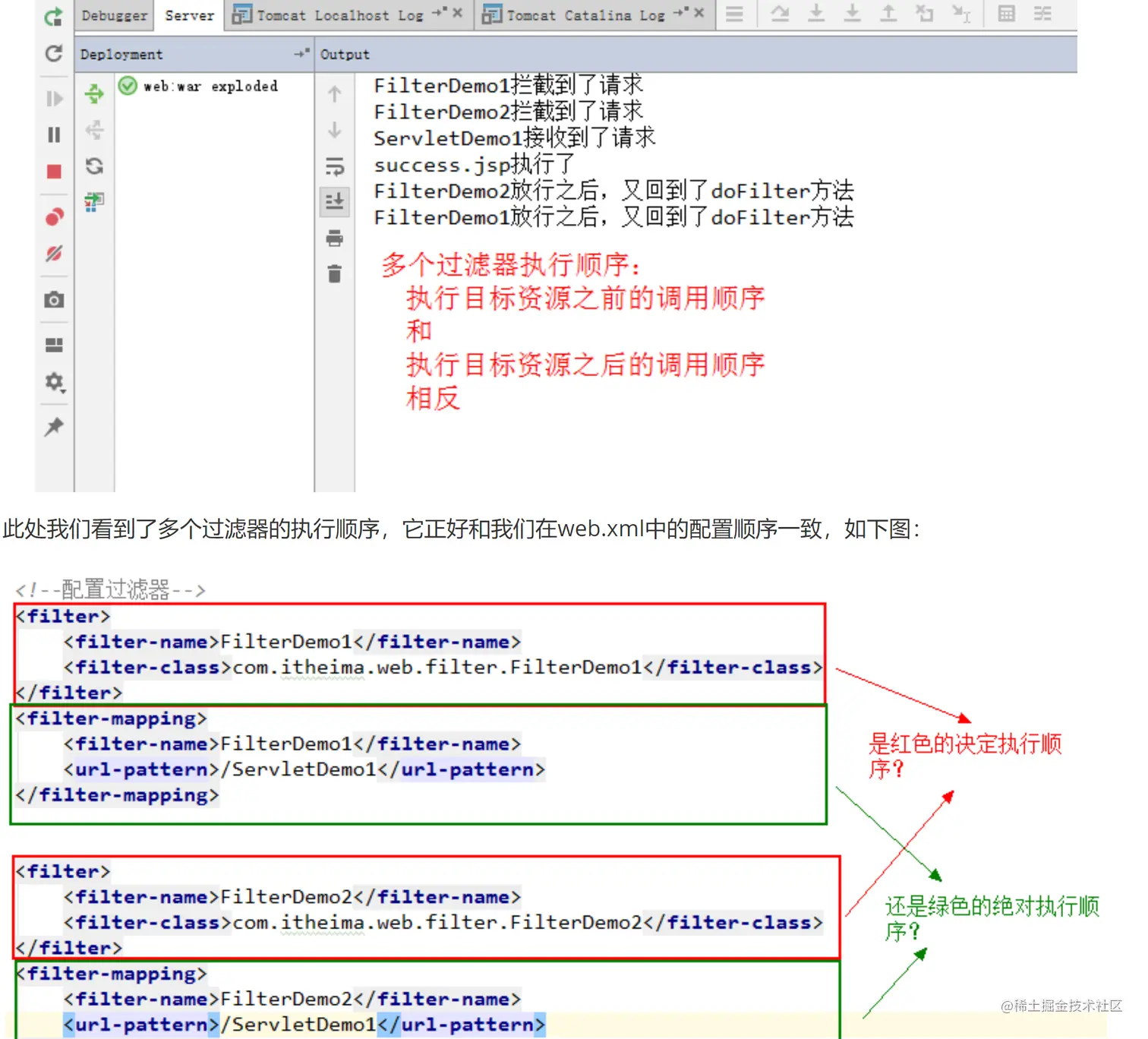This screenshot has height=1039, width=1148.
Task: Click the Show Execution Point lines icon
Action: pyautogui.click(x=734, y=14)
